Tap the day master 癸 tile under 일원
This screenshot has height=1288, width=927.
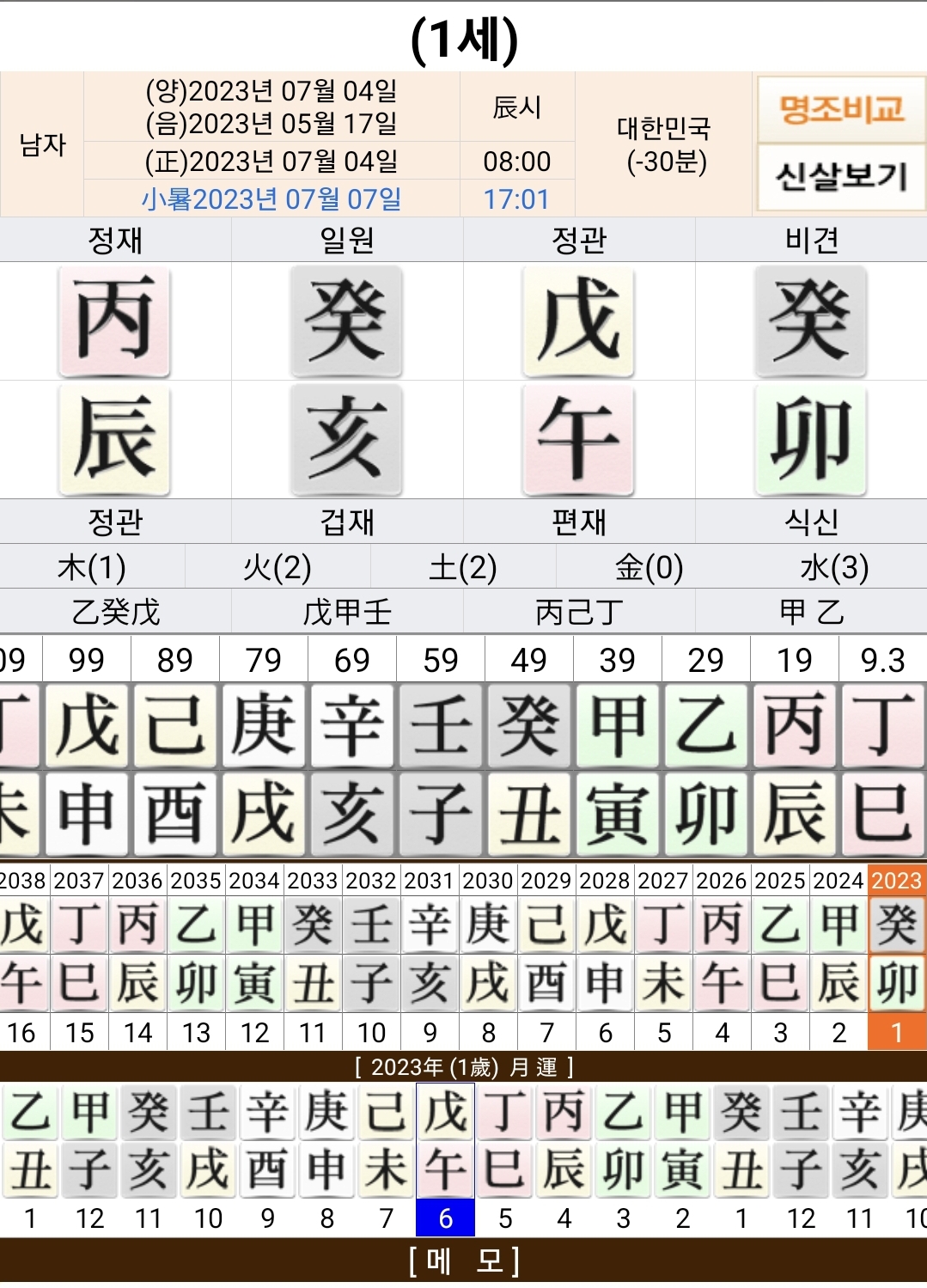346,320
